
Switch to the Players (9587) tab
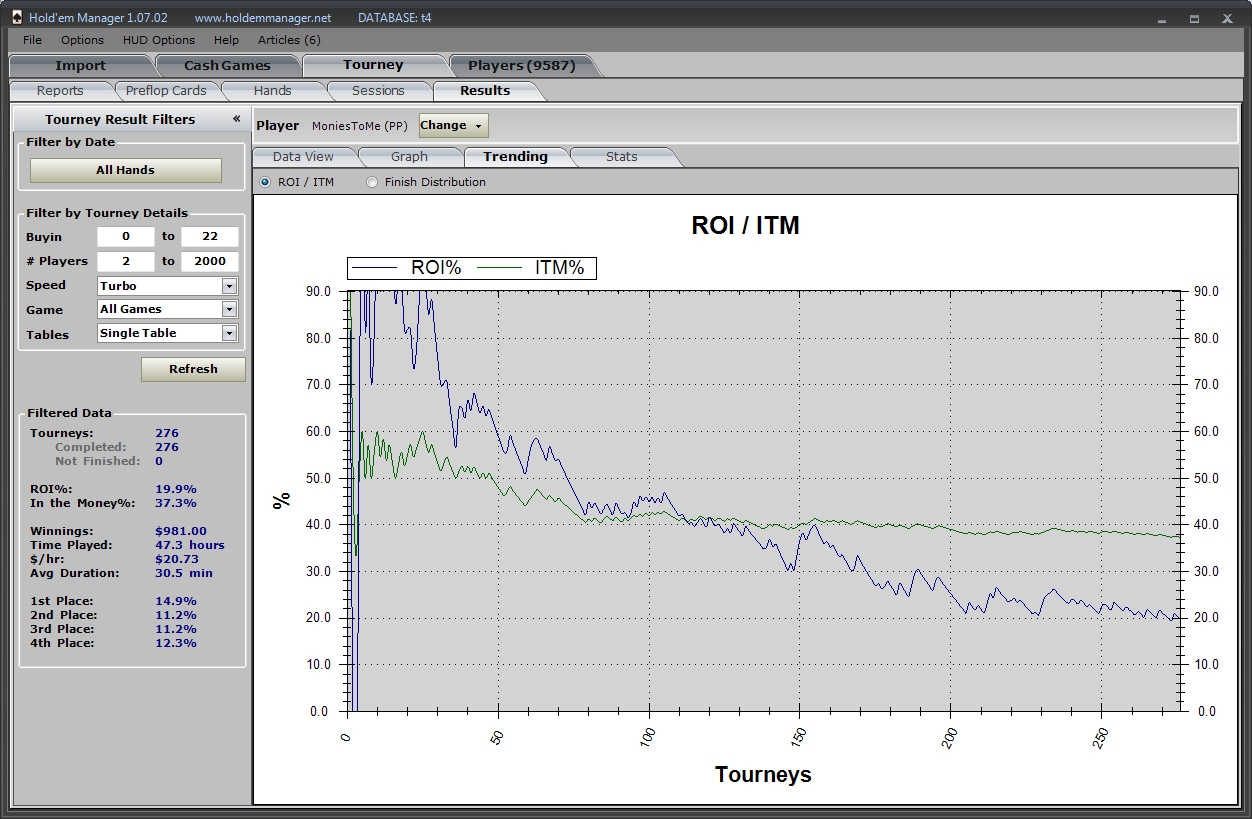[521, 66]
